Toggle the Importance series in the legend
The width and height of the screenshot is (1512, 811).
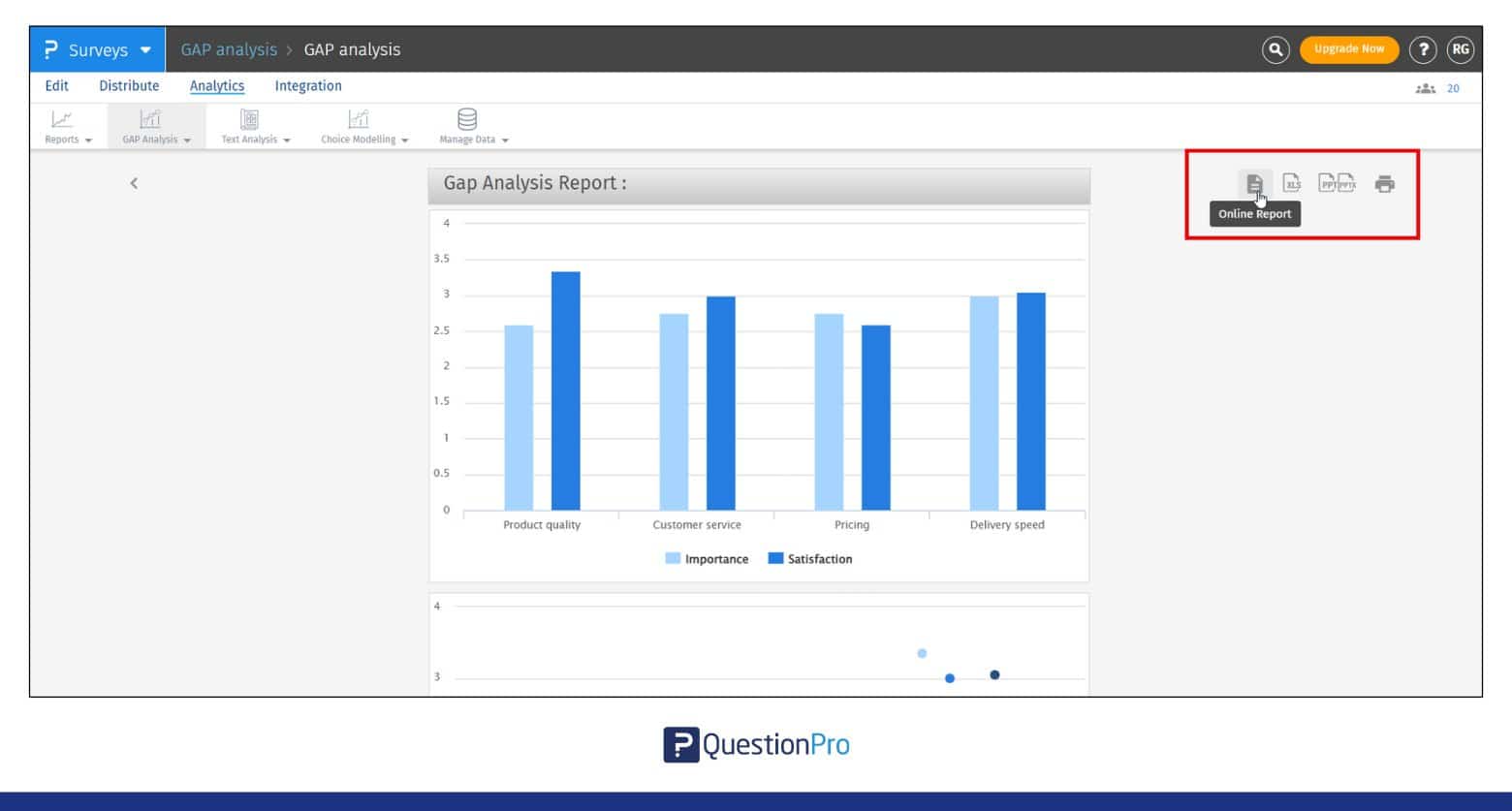pos(708,559)
